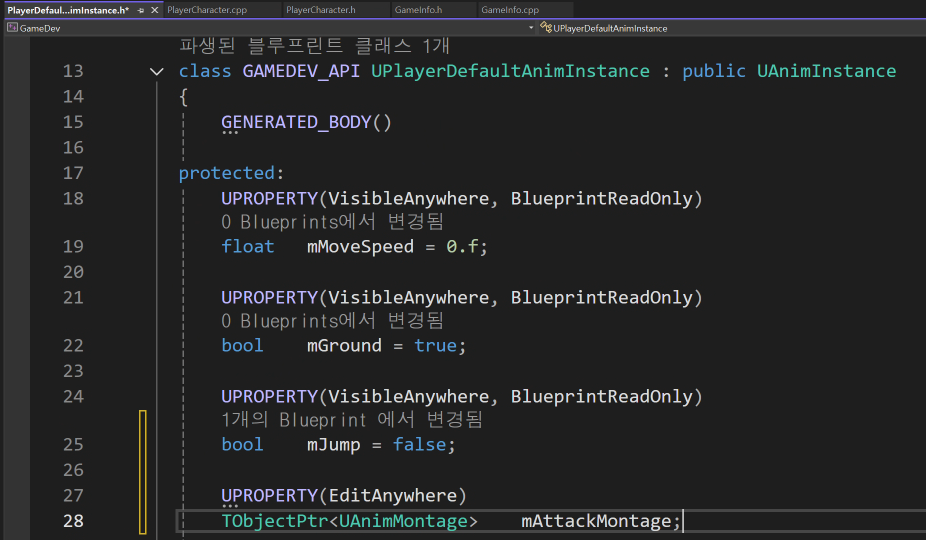
Task: Collapse the class definition at line 13
Action: (156, 71)
